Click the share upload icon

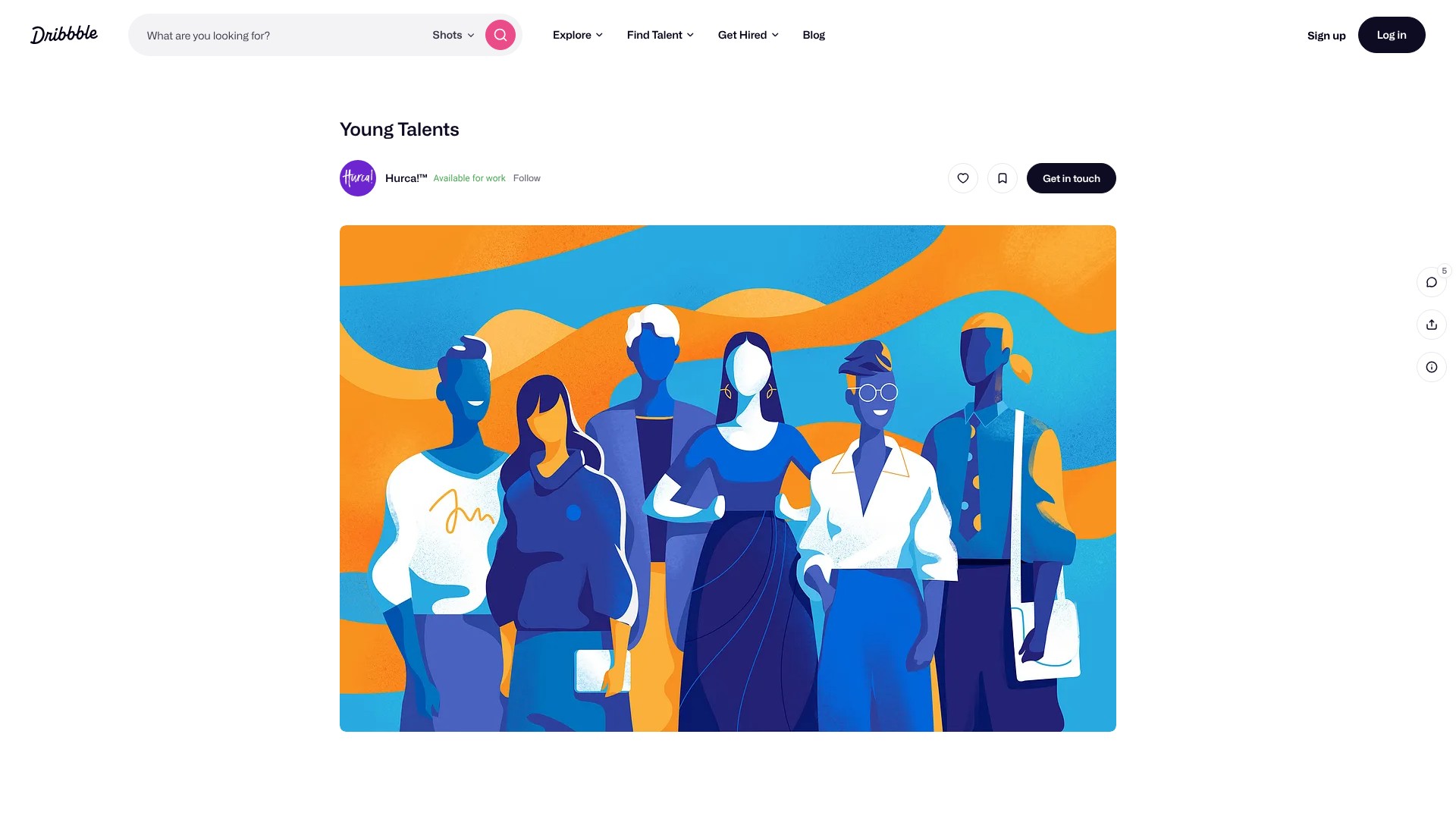pyautogui.click(x=1432, y=325)
